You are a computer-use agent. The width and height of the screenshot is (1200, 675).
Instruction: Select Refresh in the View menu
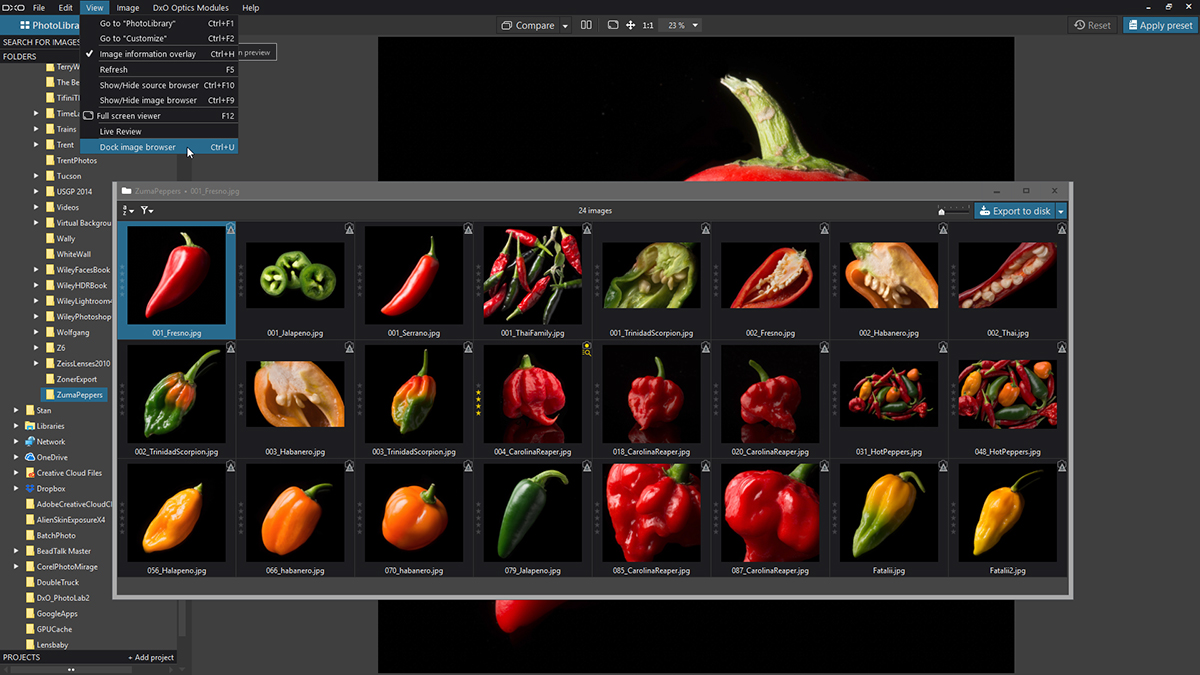pyautogui.click(x=159, y=70)
